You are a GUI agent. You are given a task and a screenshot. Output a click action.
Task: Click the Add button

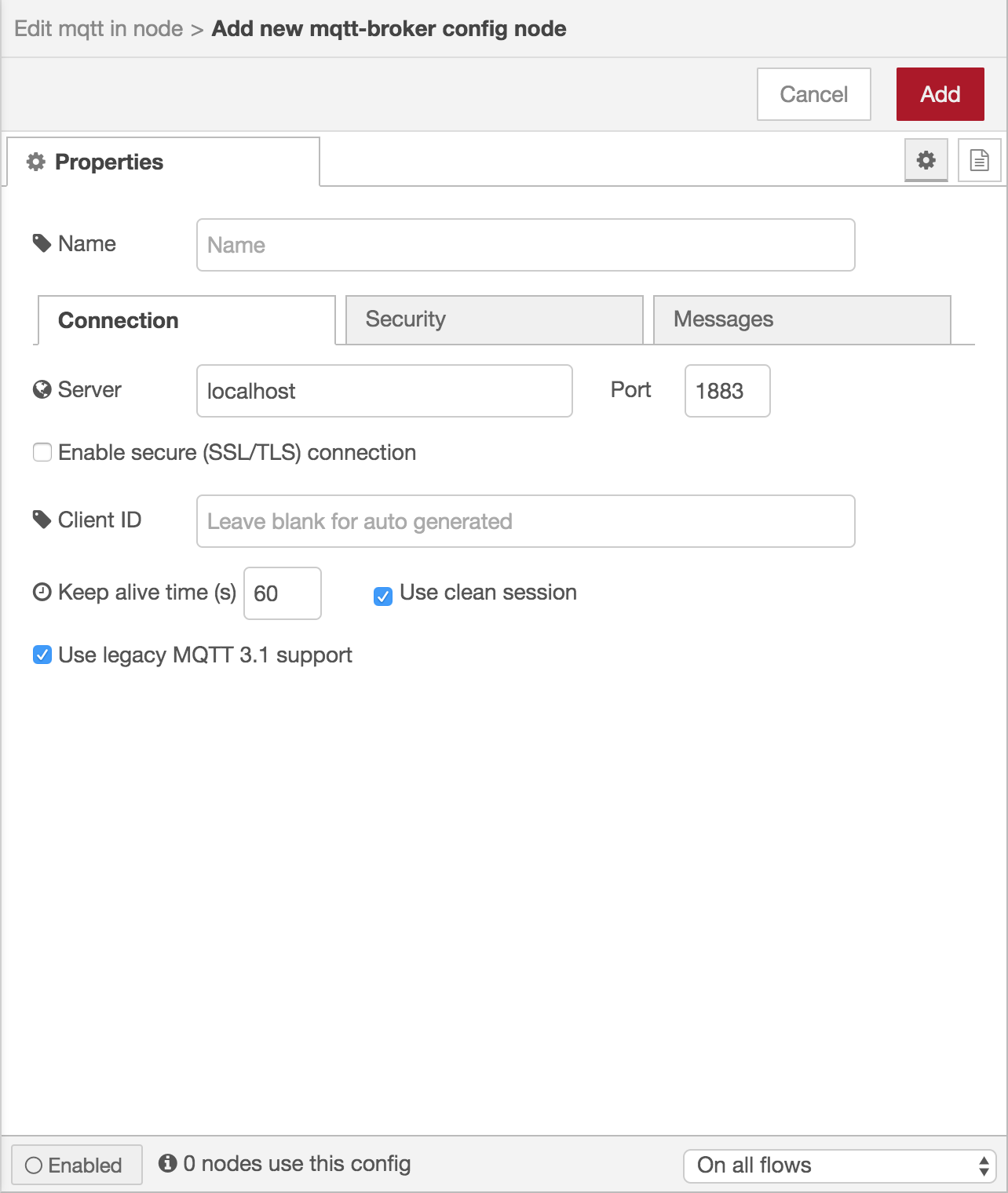[940, 93]
